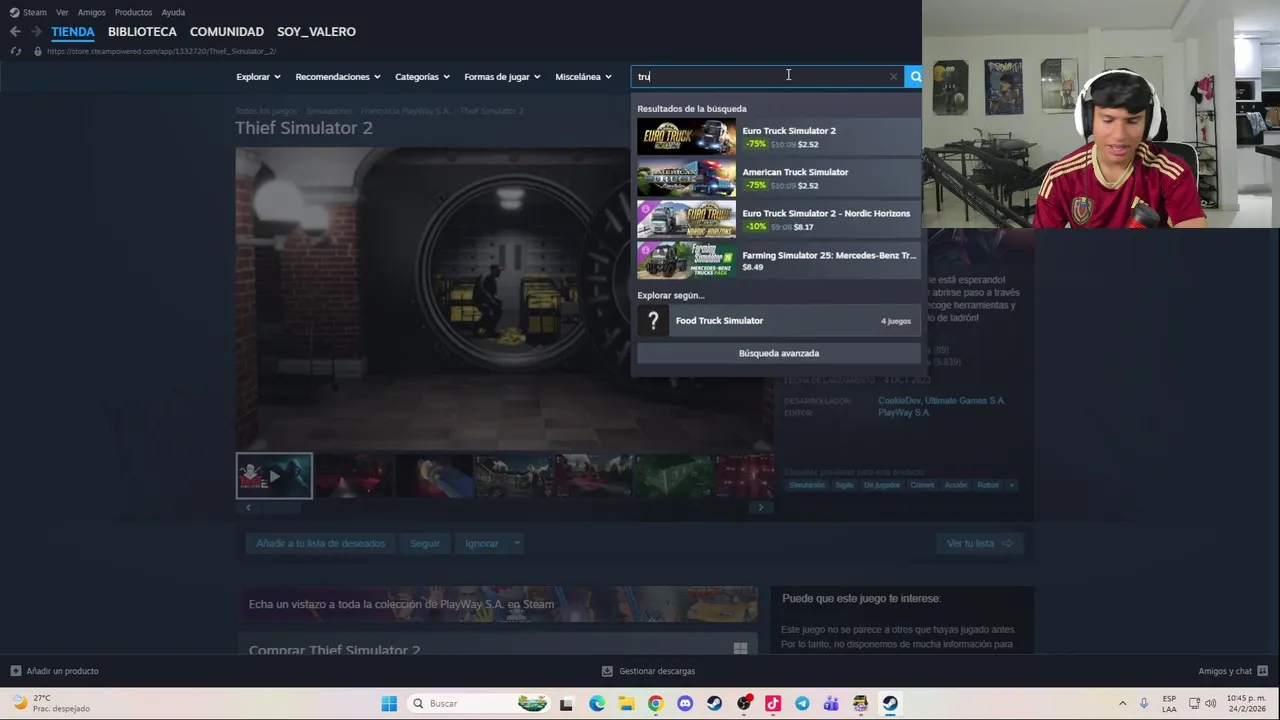1280x720 pixels.
Task: Switch to the TIENDA tab
Action: (x=73, y=32)
